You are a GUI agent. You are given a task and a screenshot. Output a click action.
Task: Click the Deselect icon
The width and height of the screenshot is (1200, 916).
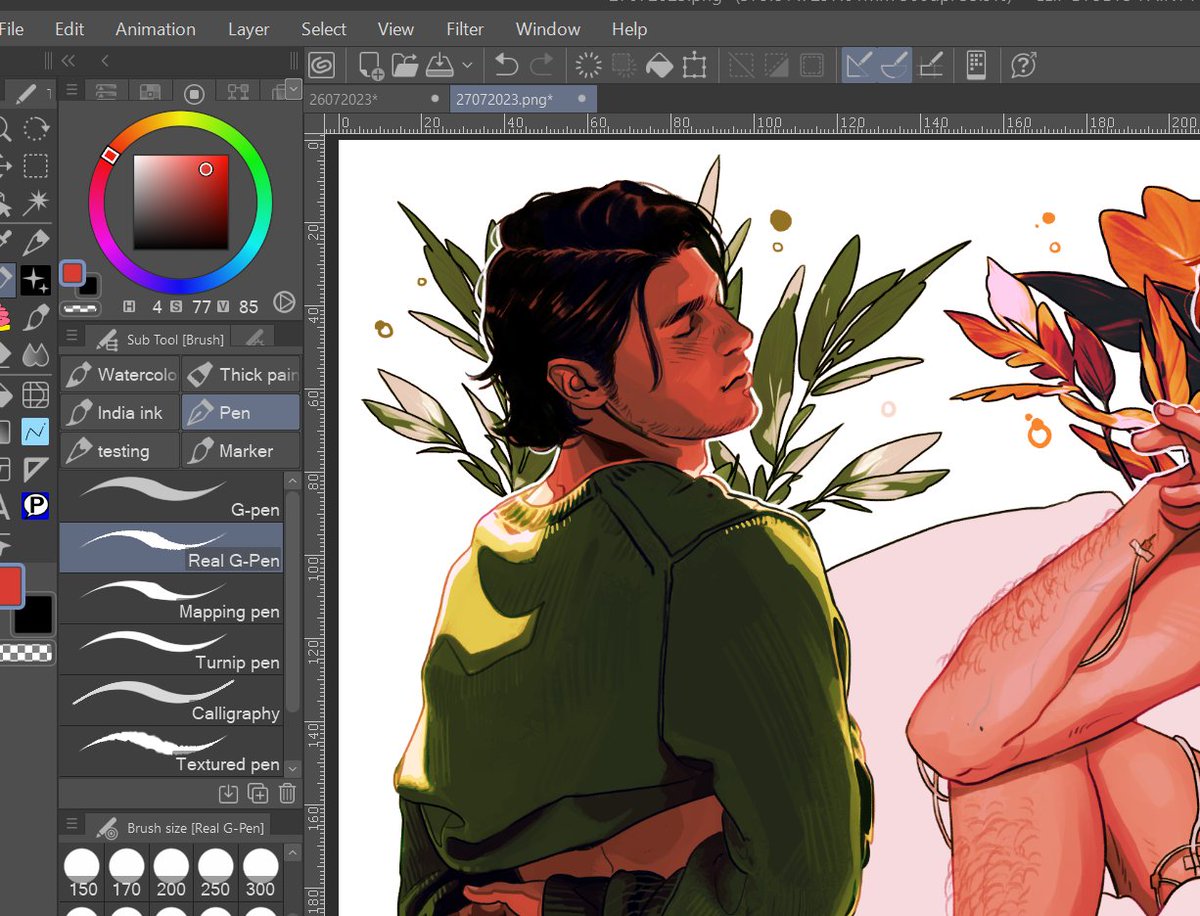coord(741,66)
